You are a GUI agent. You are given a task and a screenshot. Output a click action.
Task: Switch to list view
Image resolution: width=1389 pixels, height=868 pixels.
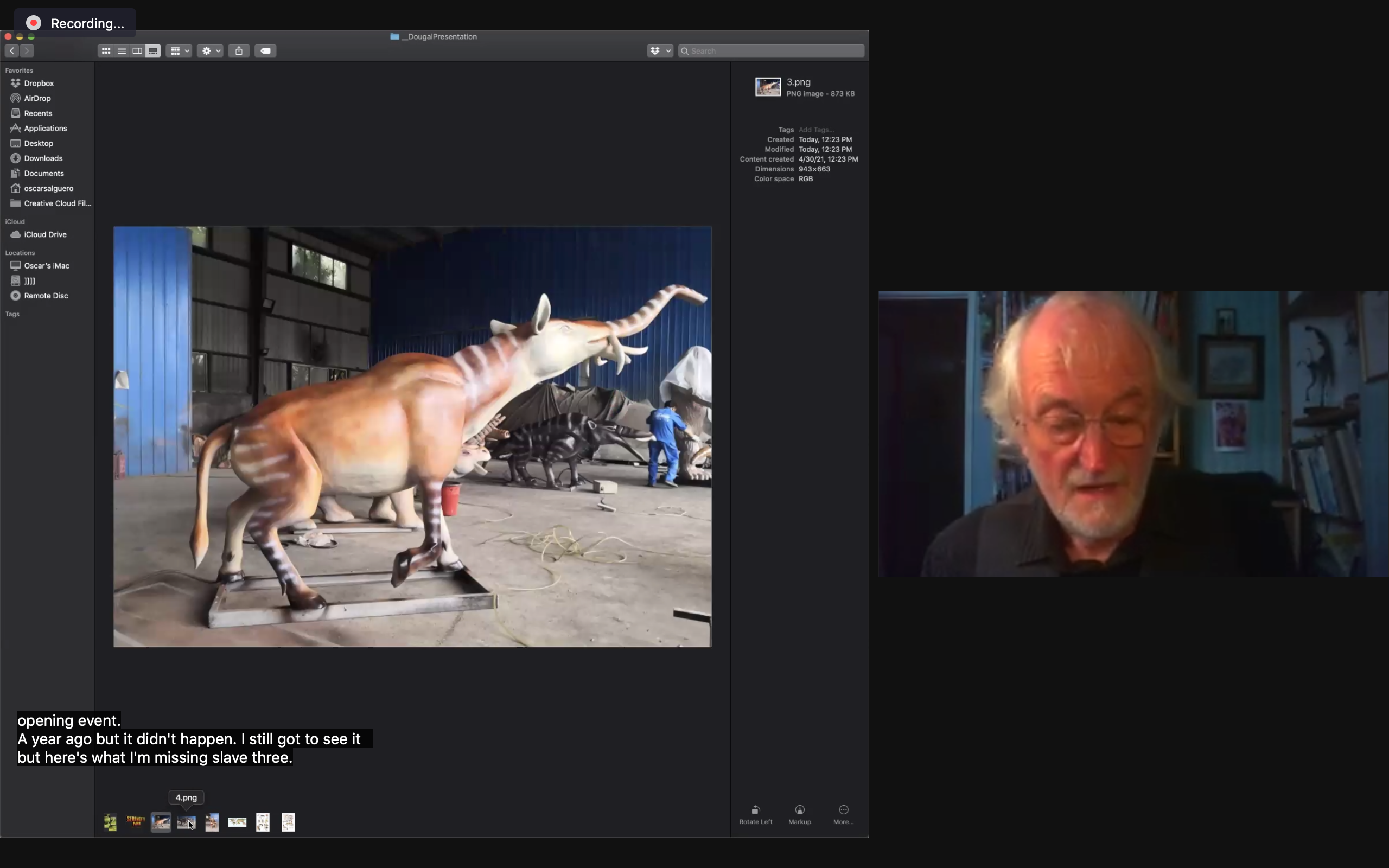pos(121,50)
